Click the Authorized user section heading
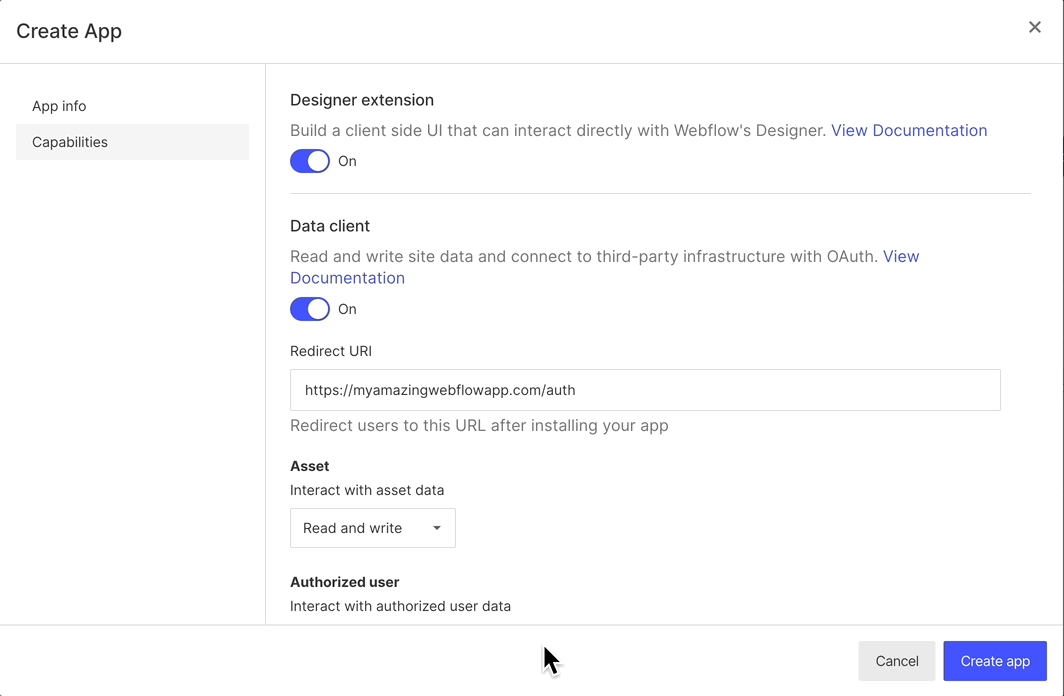1064x696 pixels. [344, 581]
